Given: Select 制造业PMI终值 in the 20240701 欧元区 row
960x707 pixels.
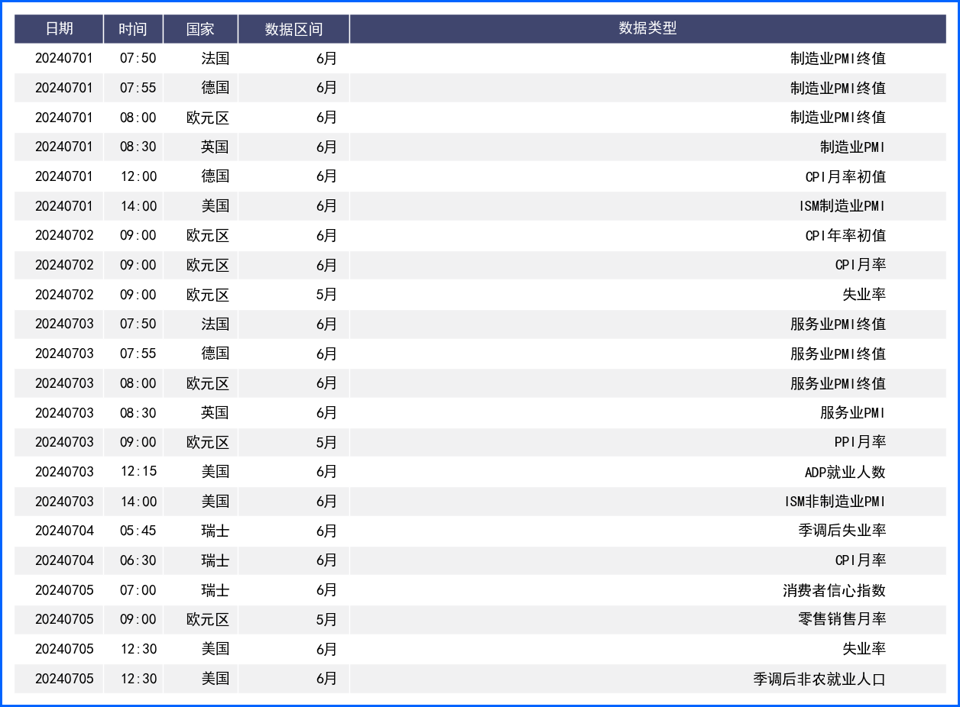Looking at the screenshot, I should (838, 118).
